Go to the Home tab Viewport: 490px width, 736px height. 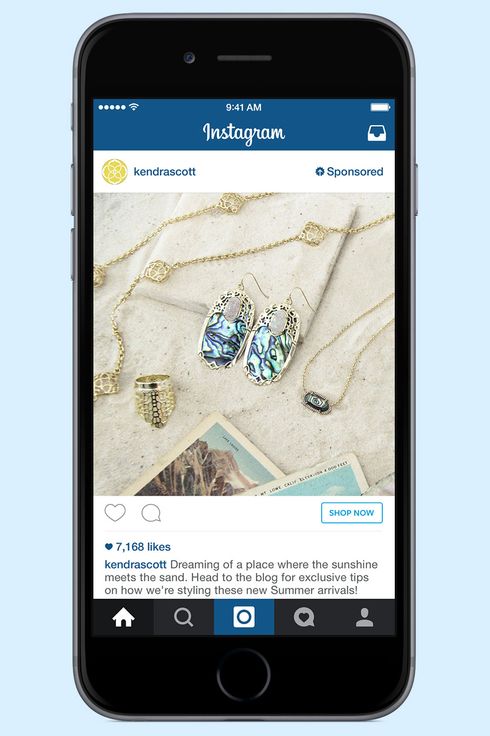click(x=123, y=617)
